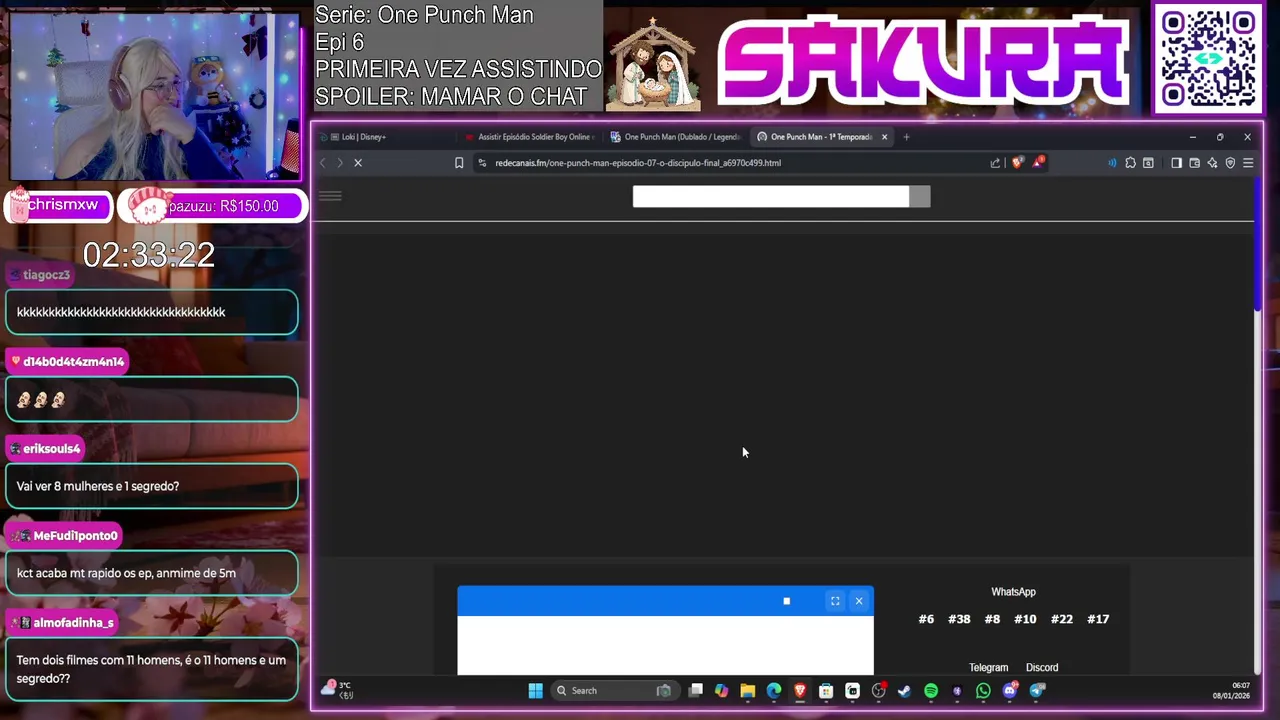Open the Telegram link
Image resolution: width=1280 pixels, height=720 pixels.
click(x=988, y=667)
